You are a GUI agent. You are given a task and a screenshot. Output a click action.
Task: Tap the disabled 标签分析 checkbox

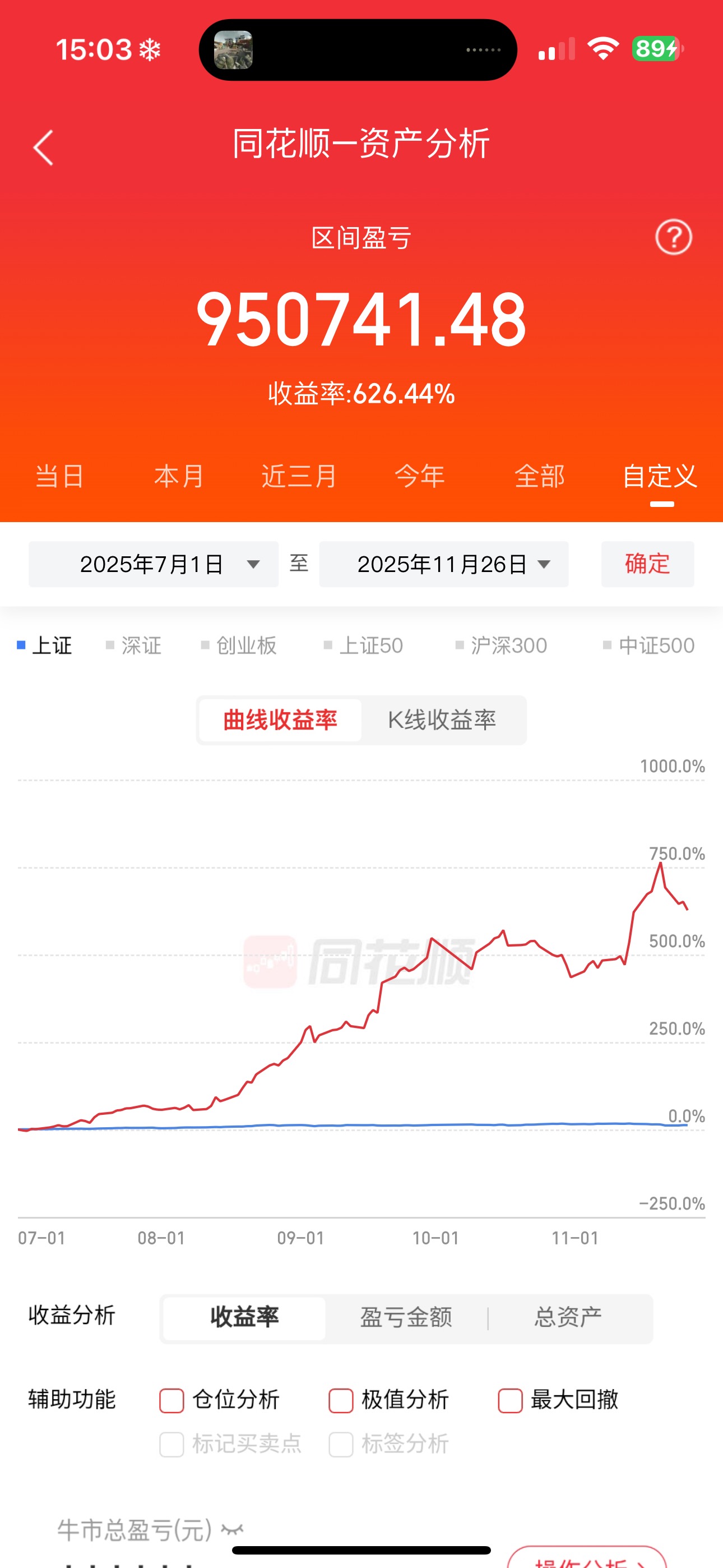tap(341, 1445)
